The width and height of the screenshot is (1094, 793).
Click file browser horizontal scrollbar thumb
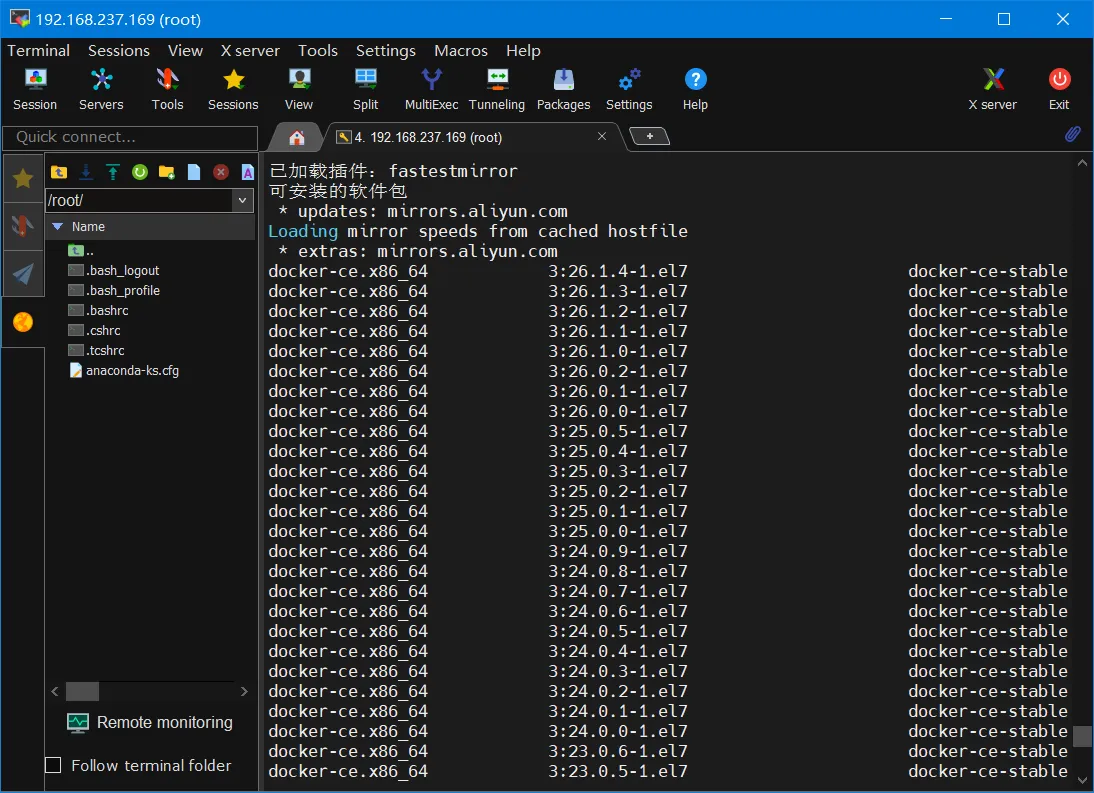[x=82, y=691]
